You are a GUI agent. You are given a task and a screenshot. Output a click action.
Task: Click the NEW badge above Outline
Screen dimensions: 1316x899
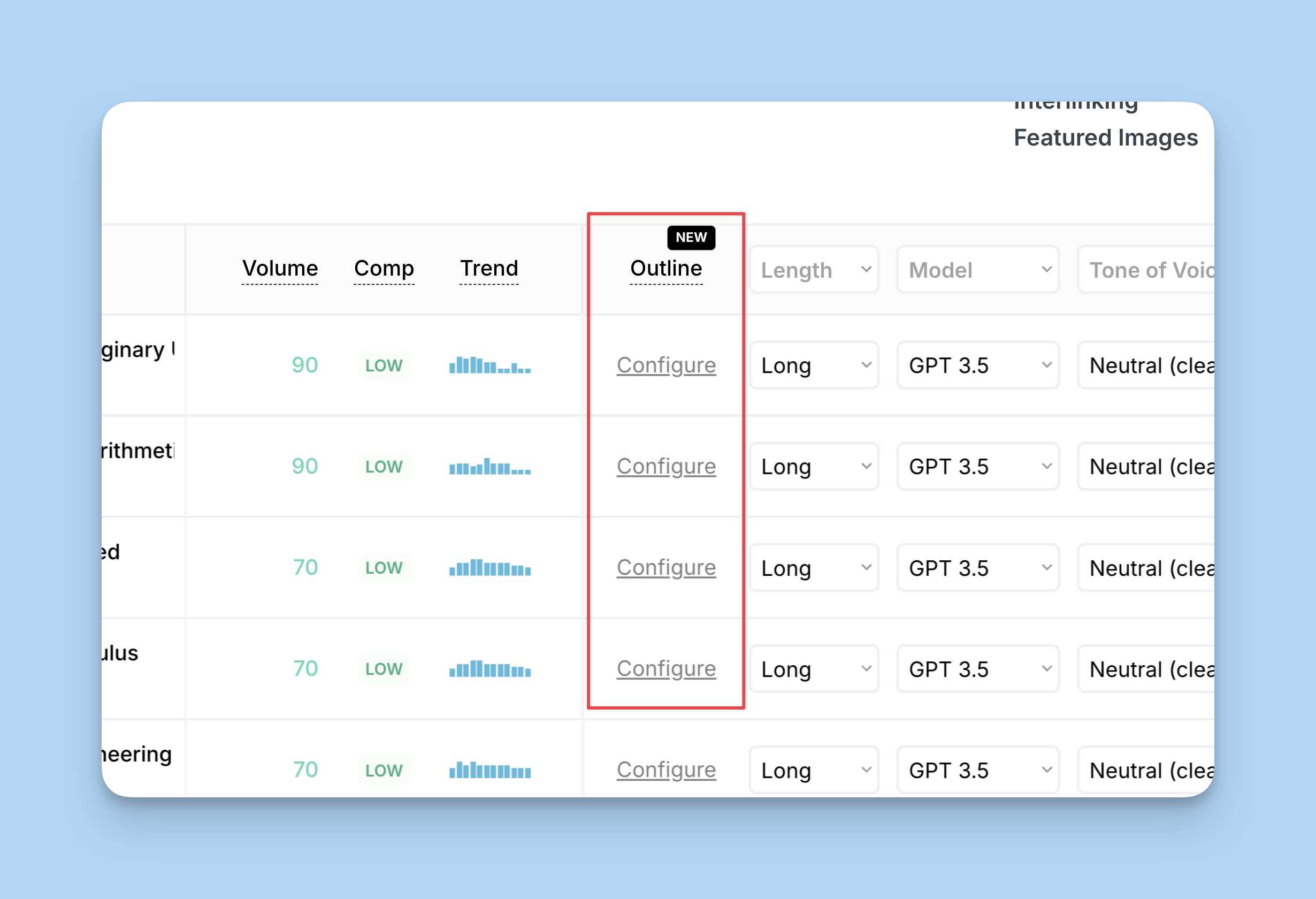[691, 238]
